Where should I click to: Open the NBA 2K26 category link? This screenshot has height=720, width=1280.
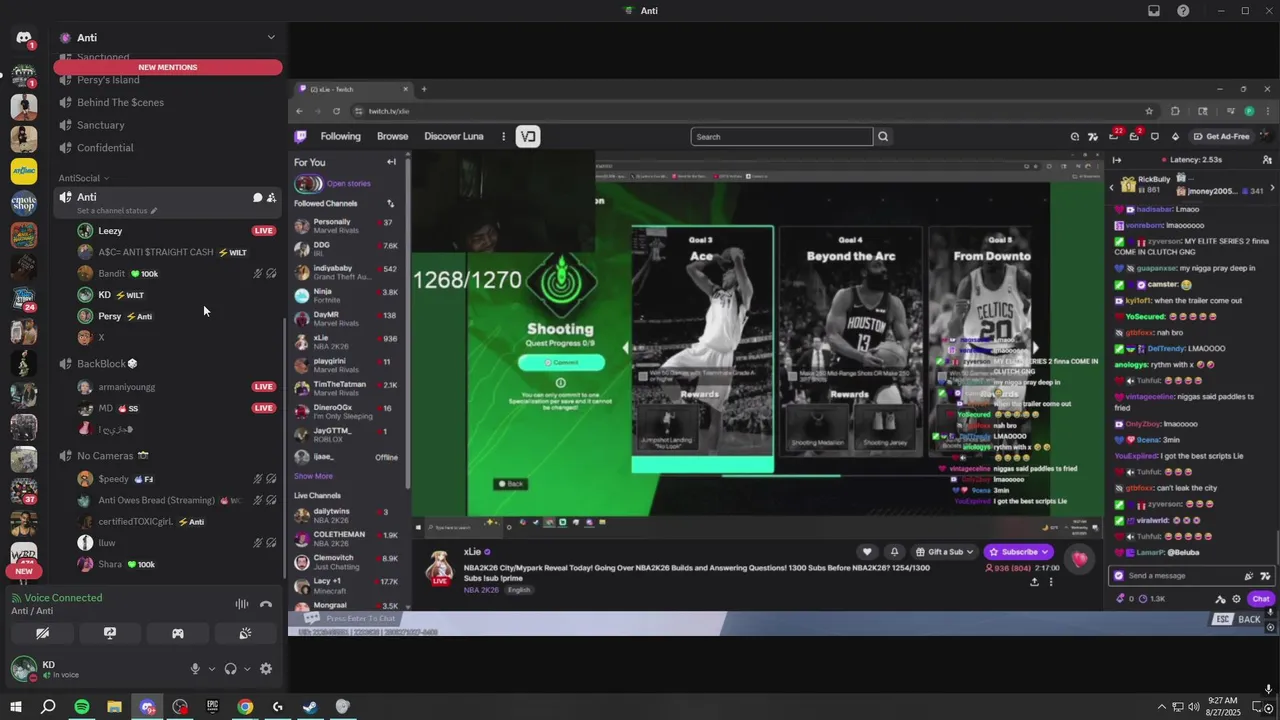[481, 590]
